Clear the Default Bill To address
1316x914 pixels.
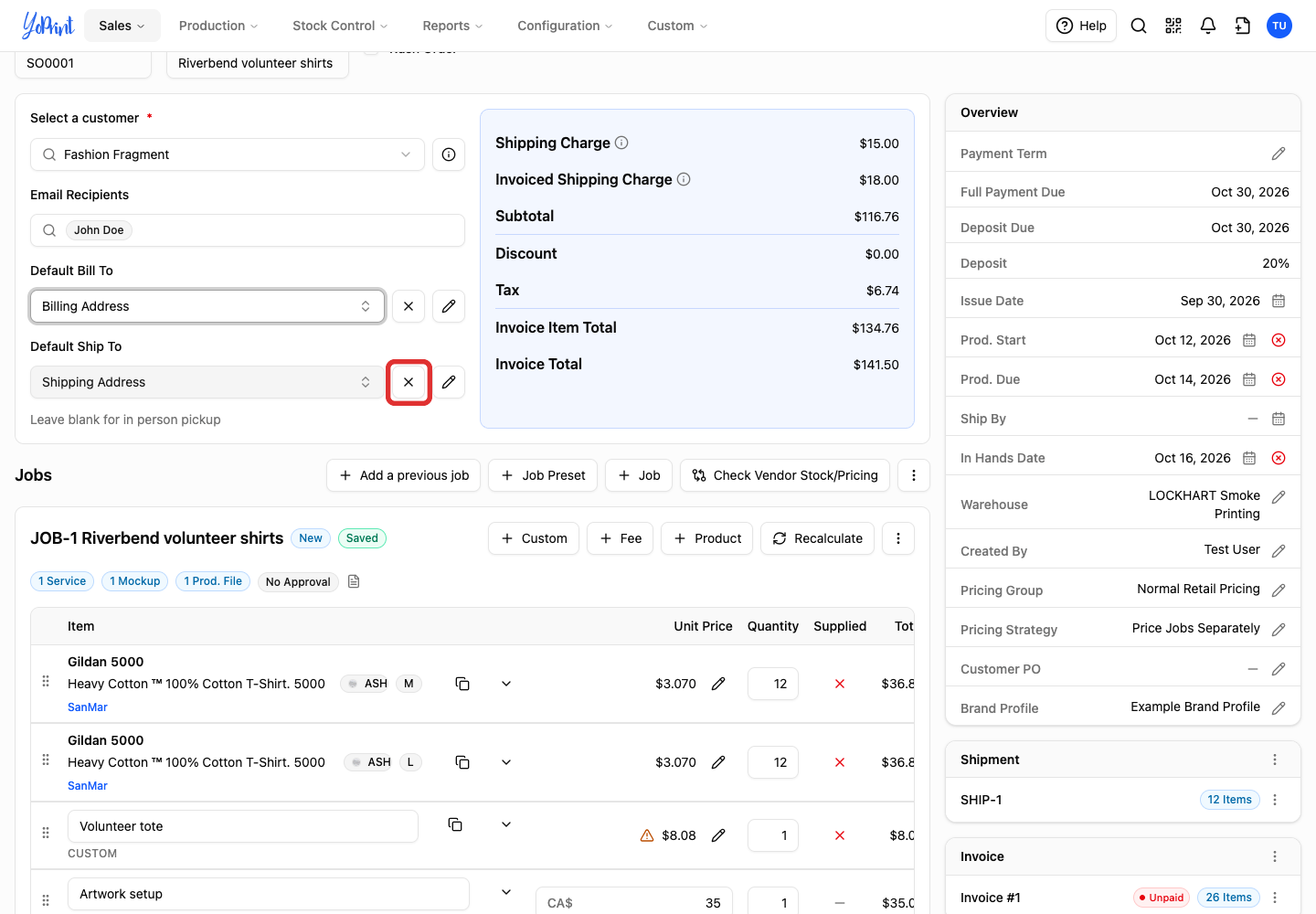(x=409, y=306)
